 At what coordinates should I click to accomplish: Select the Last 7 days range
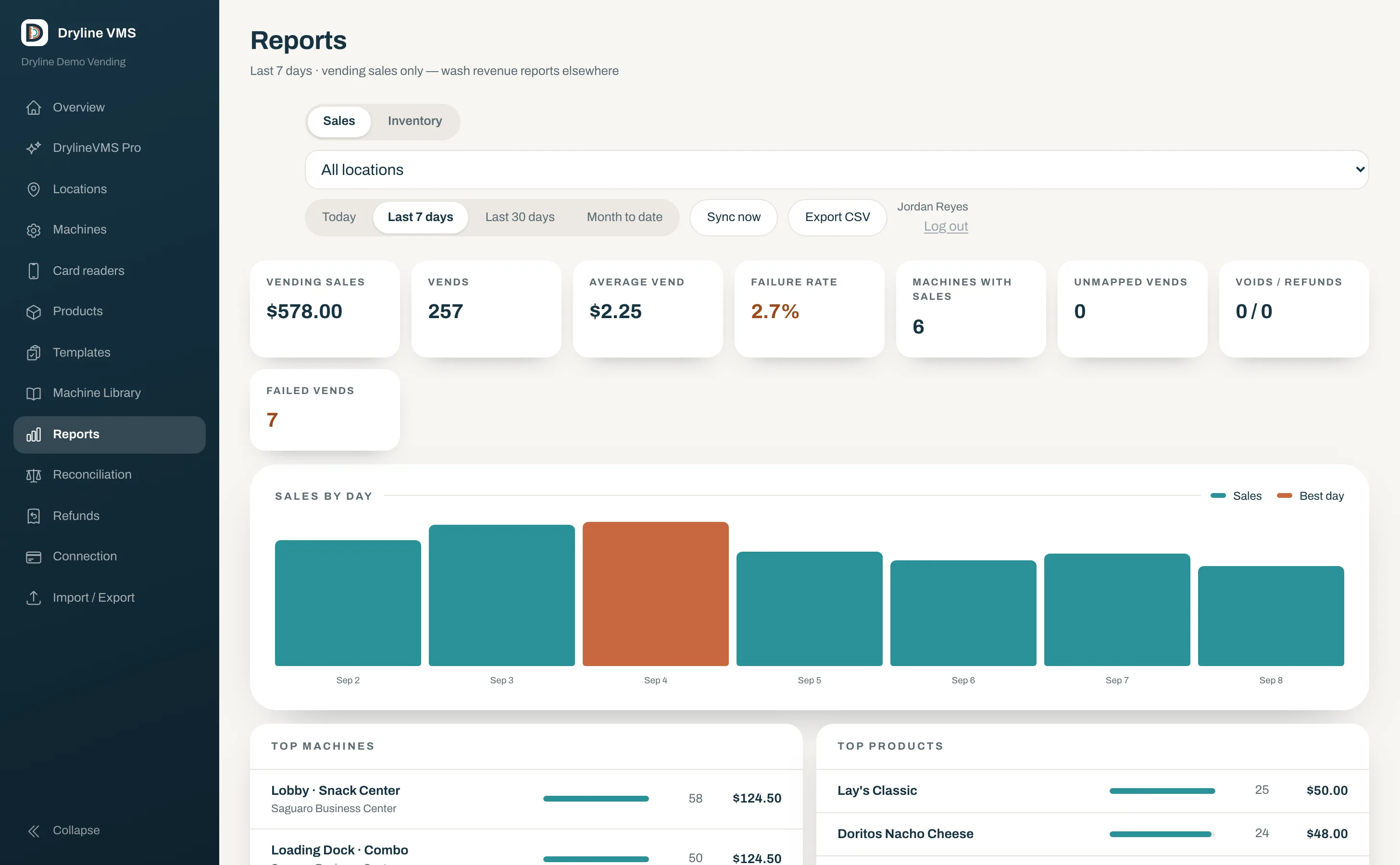[420, 217]
